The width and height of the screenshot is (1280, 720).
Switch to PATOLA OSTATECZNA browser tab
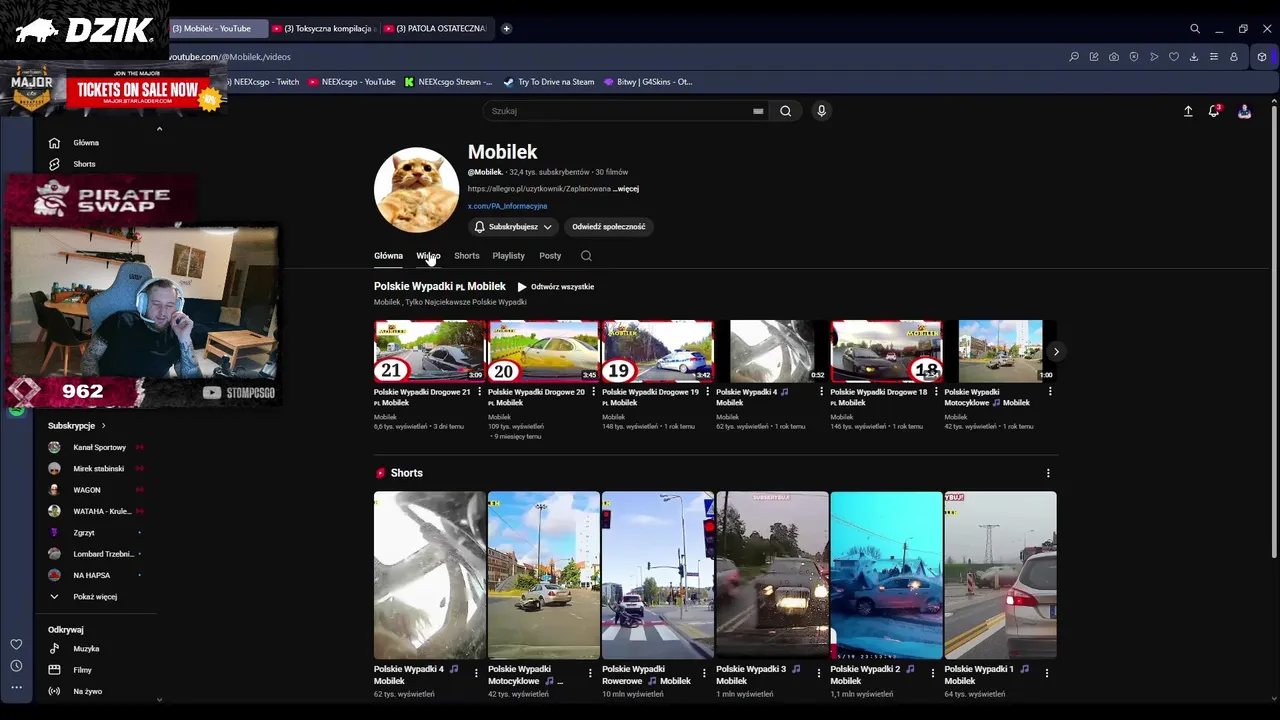[436, 29]
